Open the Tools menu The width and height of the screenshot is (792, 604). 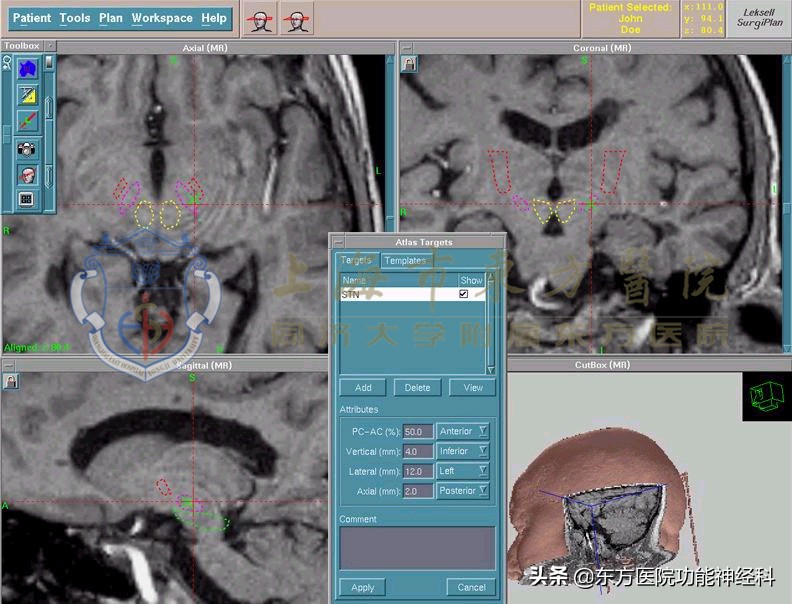pyautogui.click(x=75, y=18)
